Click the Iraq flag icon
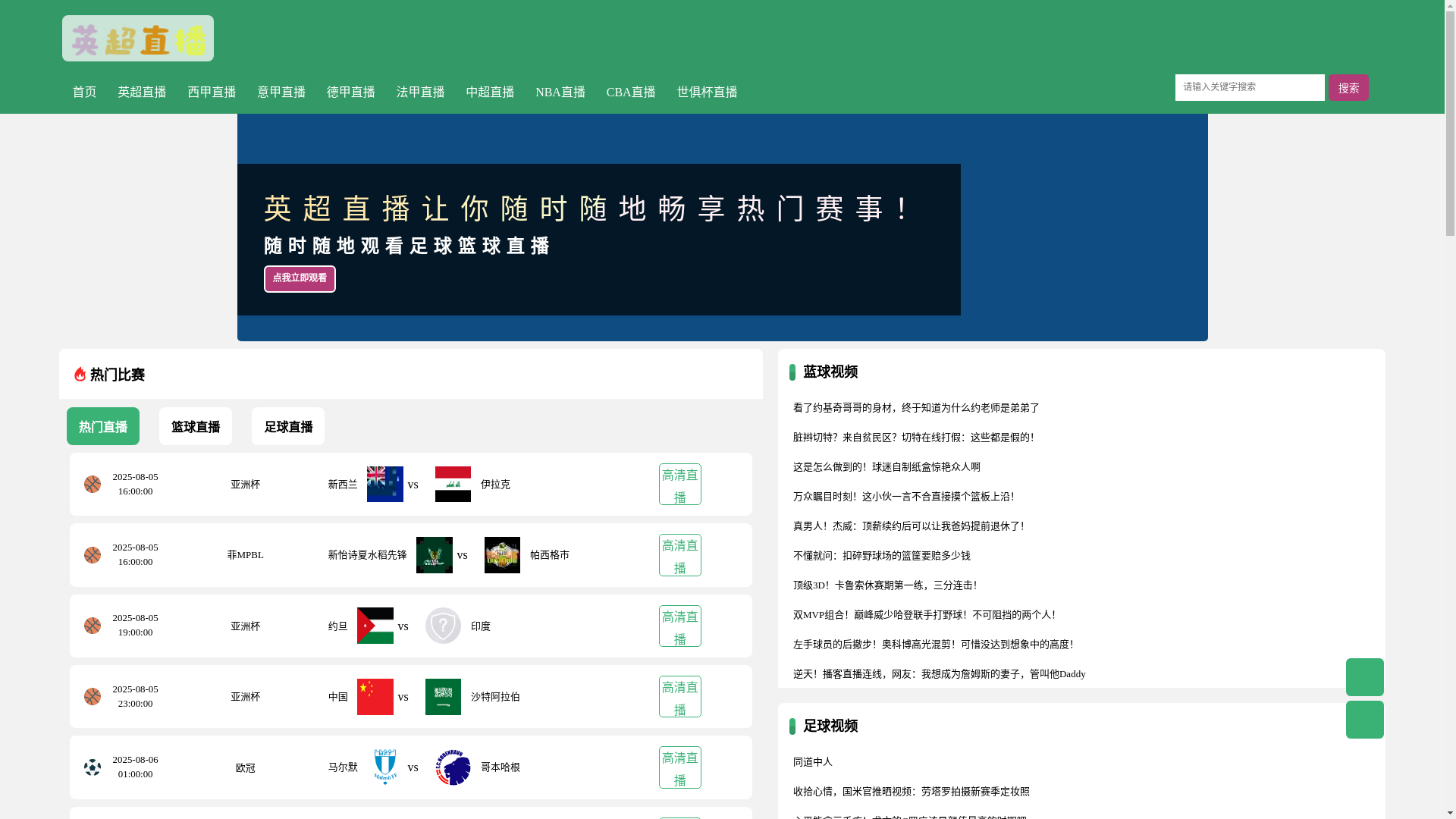 point(453,484)
